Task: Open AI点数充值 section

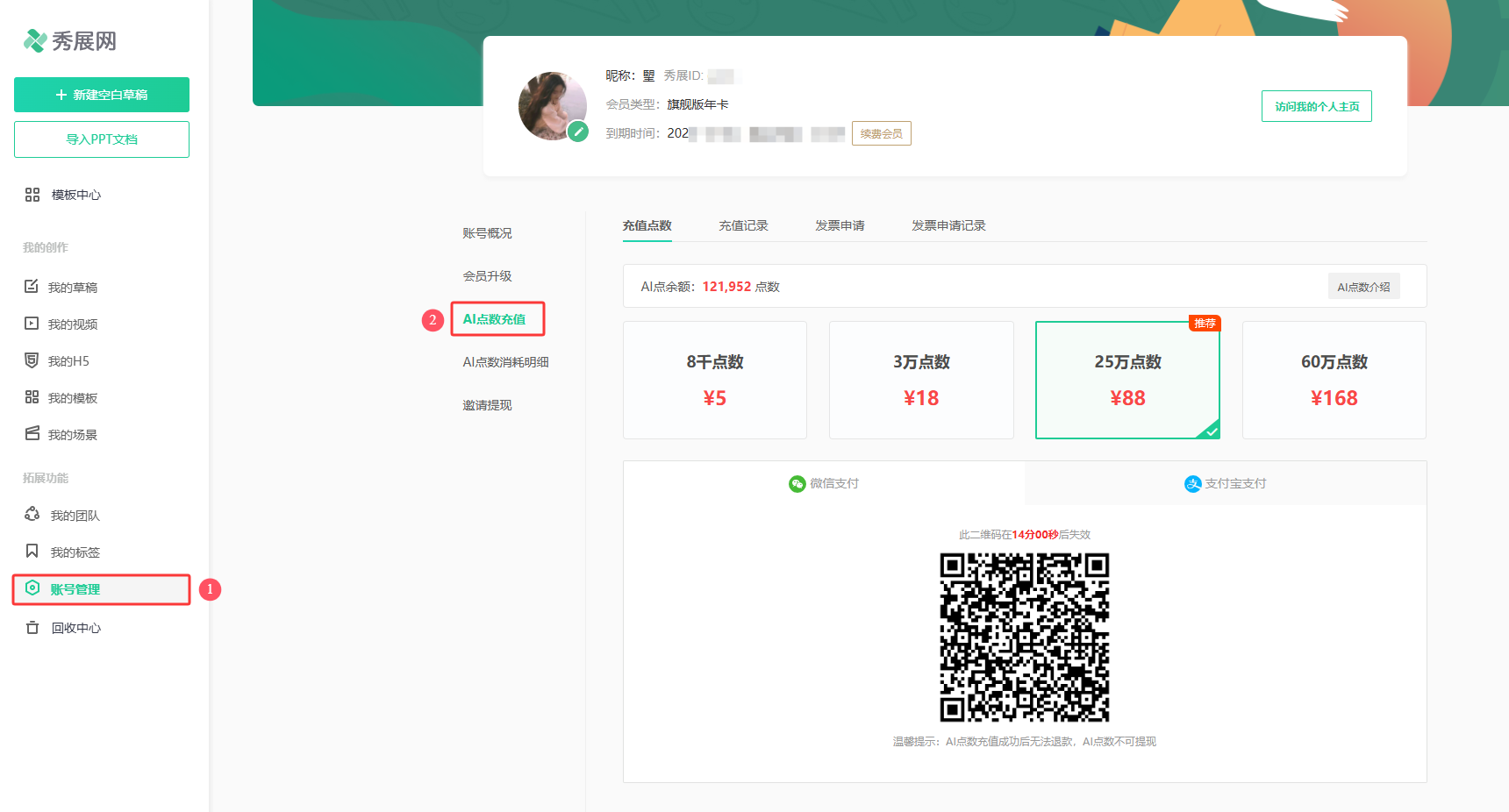Action: pyautogui.click(x=495, y=319)
